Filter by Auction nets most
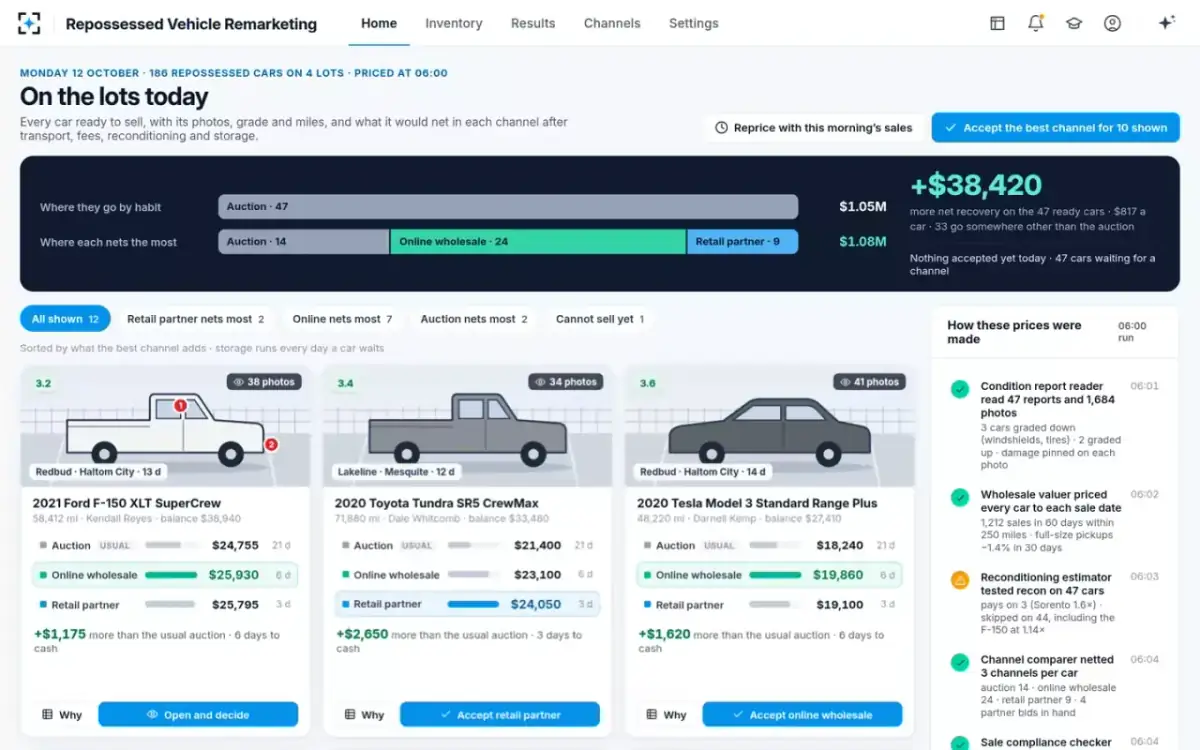This screenshot has height=750, width=1200. coord(475,319)
